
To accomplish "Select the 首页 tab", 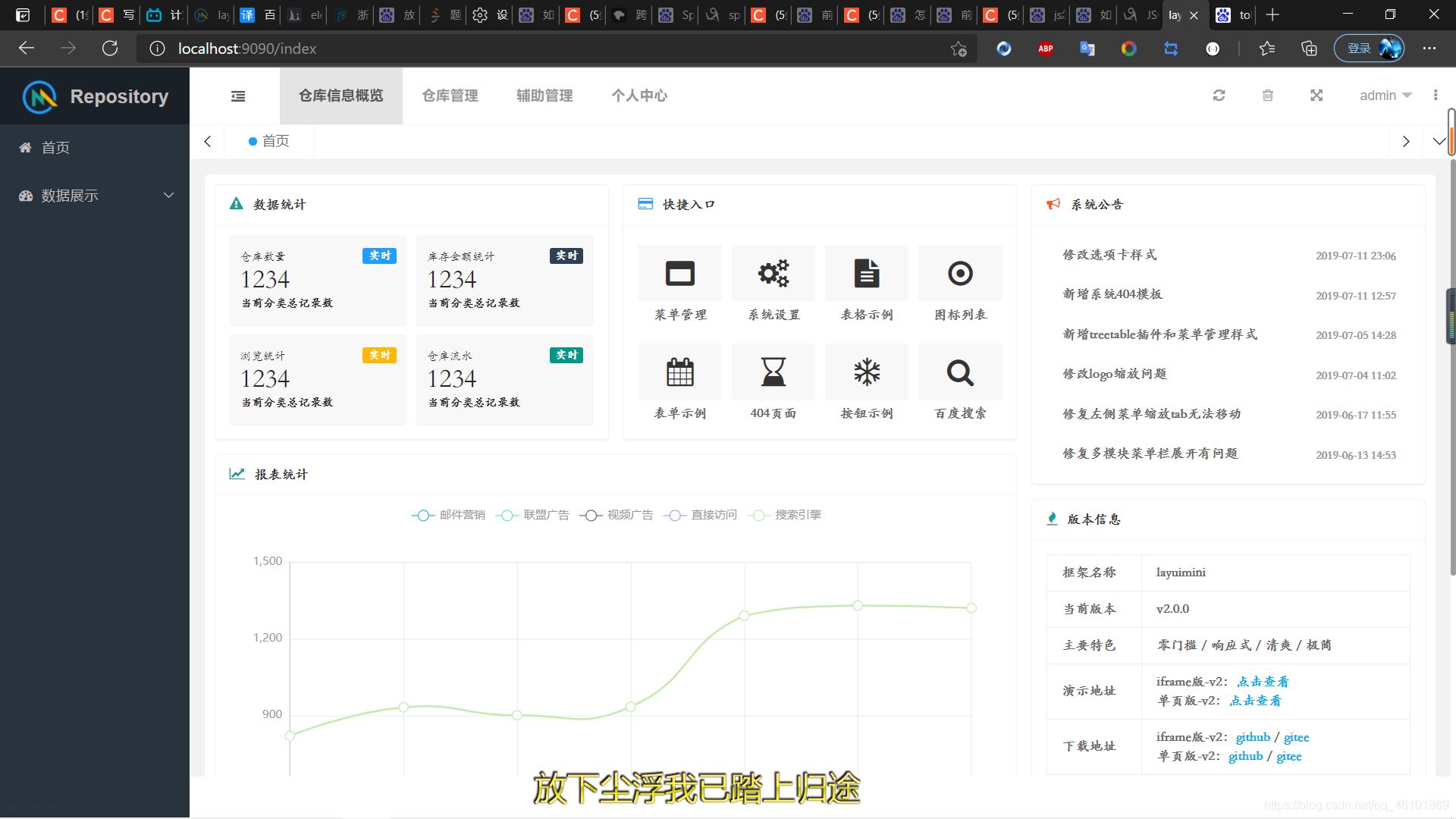I will pyautogui.click(x=268, y=141).
